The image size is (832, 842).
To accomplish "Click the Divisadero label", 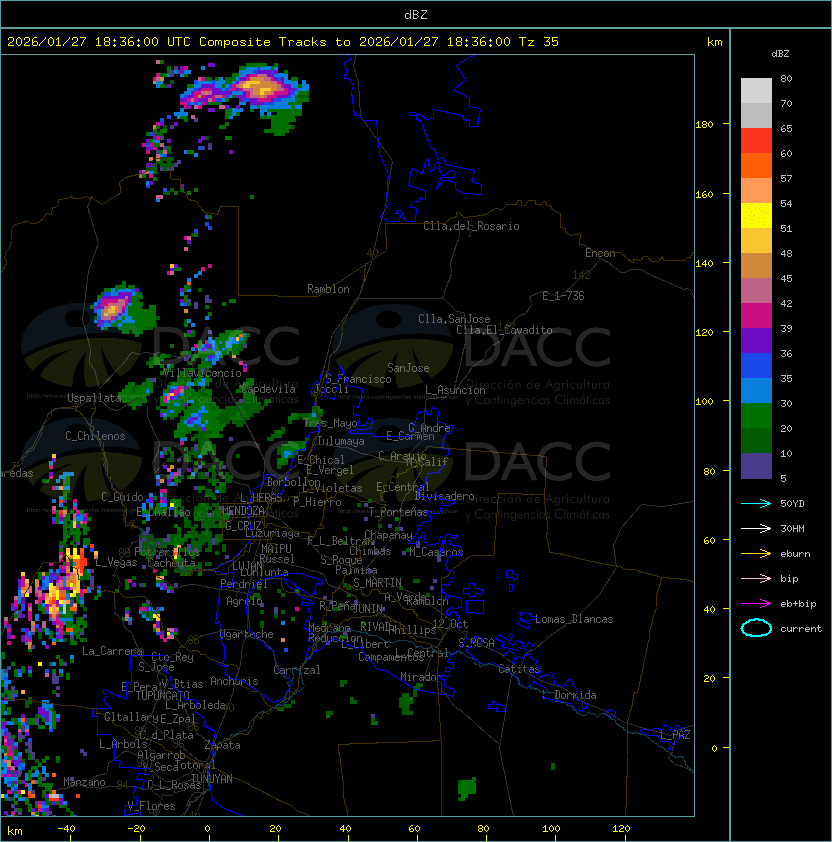I will 444,496.
